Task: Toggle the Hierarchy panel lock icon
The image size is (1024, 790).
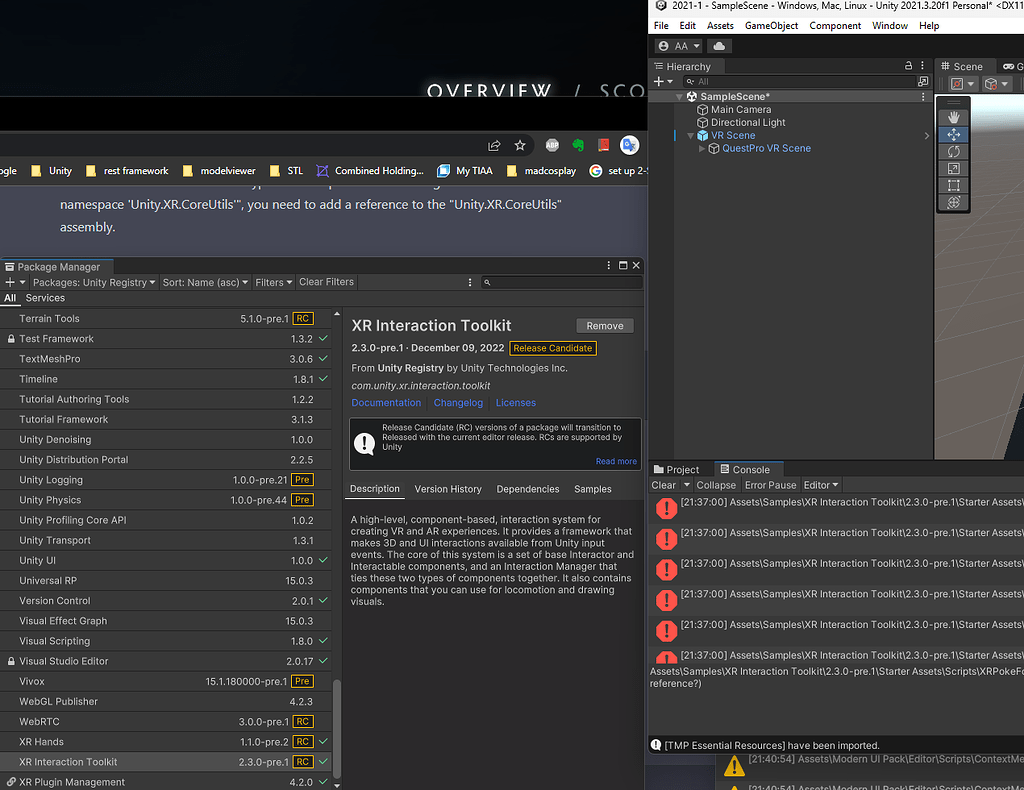Action: pyautogui.click(x=908, y=65)
